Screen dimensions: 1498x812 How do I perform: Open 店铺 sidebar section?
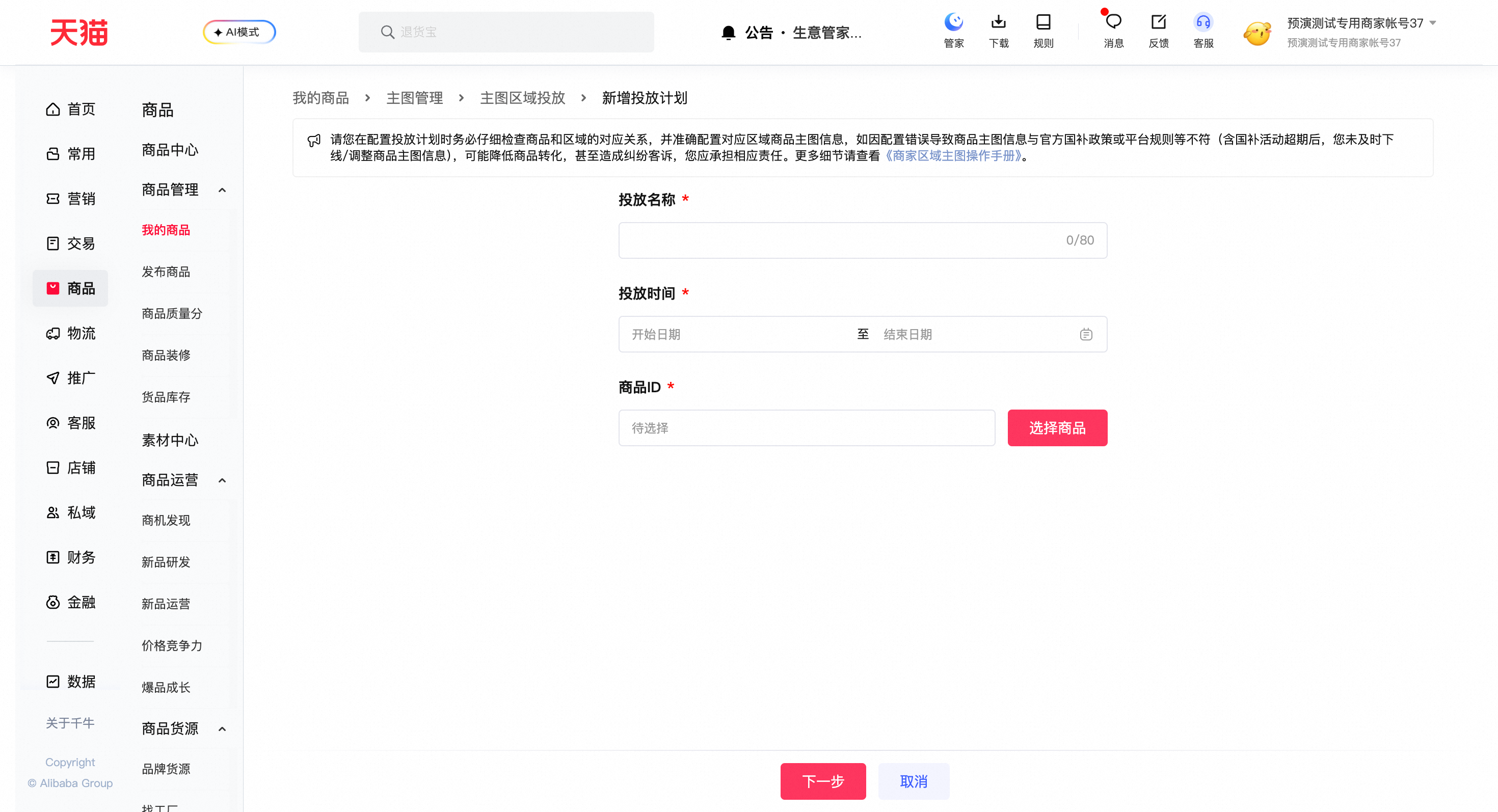point(70,467)
